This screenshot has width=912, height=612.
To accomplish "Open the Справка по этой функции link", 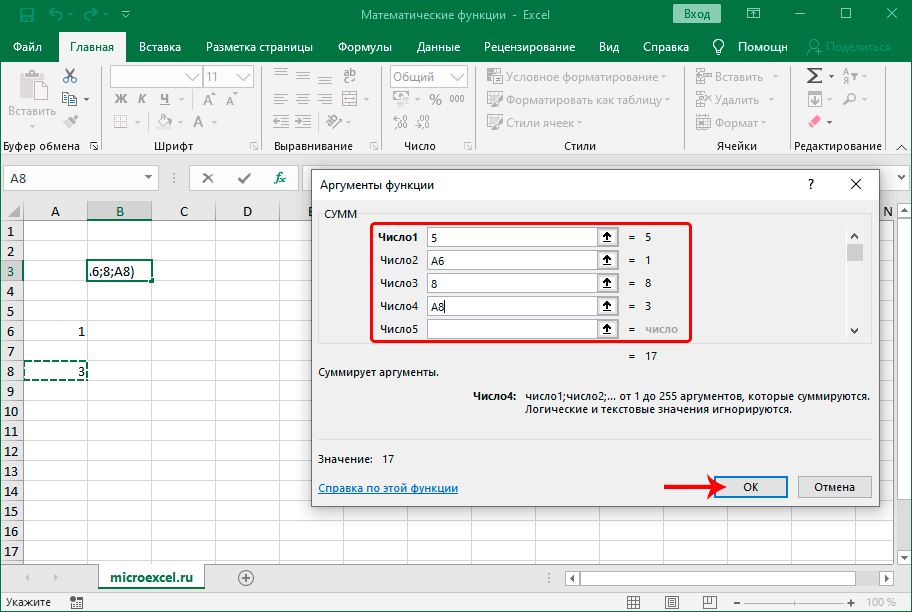I will click(x=388, y=488).
